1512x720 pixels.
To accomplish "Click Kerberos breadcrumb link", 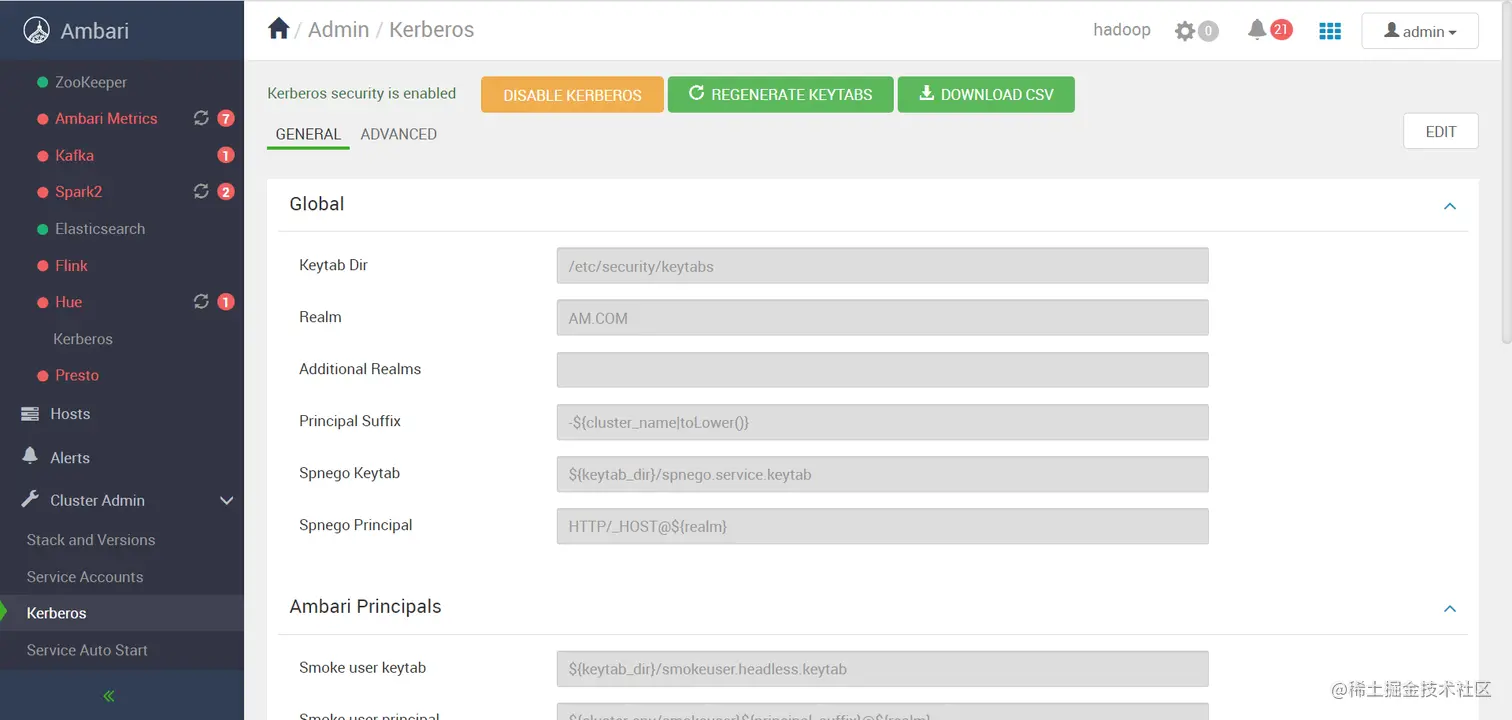I will click(x=431, y=30).
